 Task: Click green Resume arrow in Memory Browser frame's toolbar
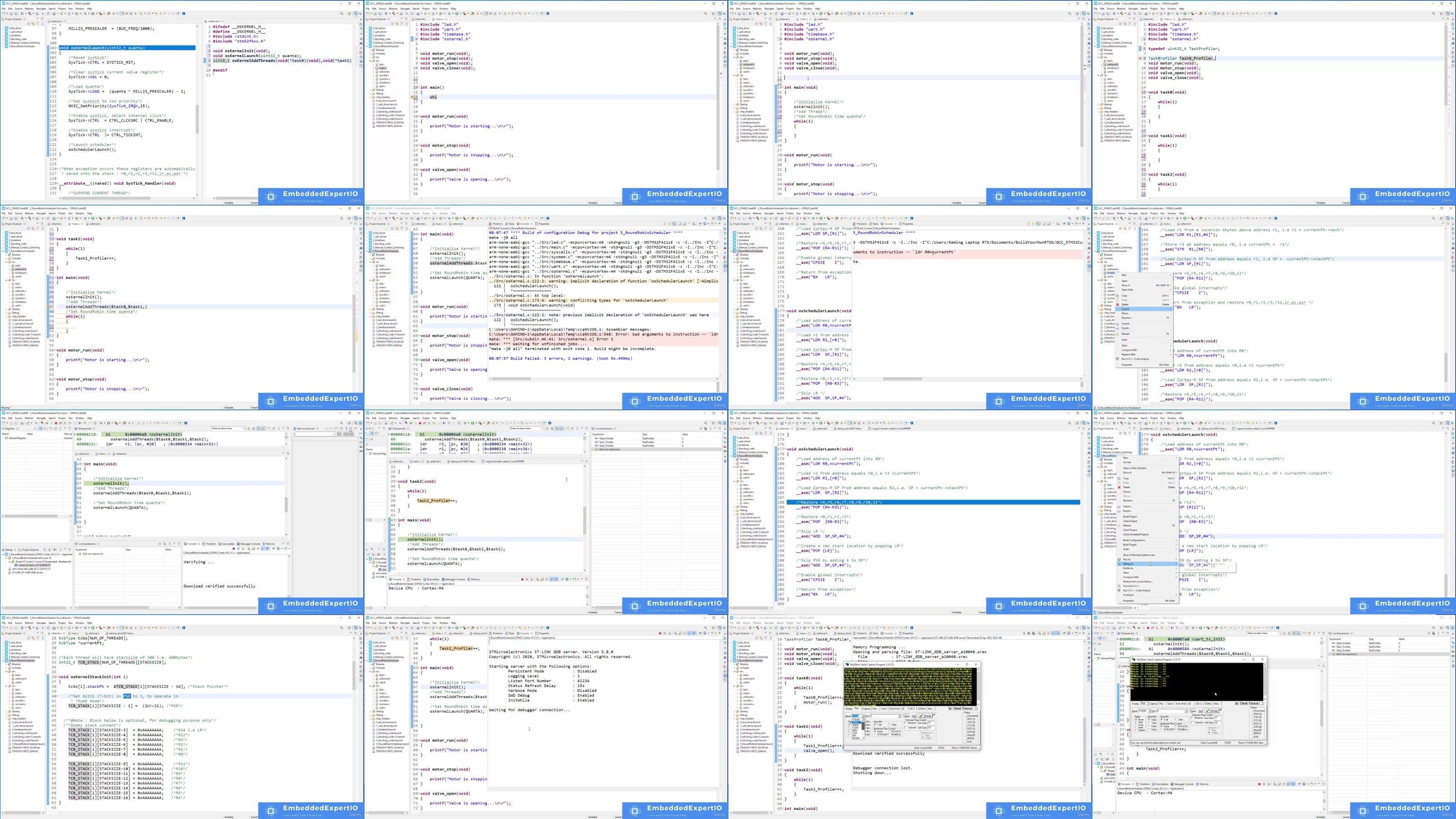47,423
